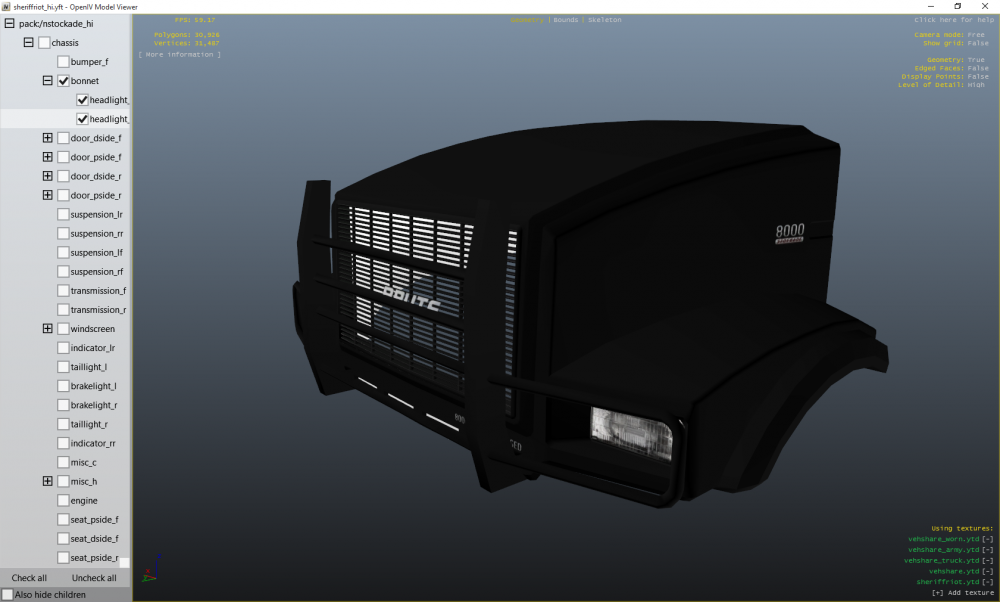Tick the door_dside_f checkbox
The width and height of the screenshot is (1000, 602).
coord(63,138)
